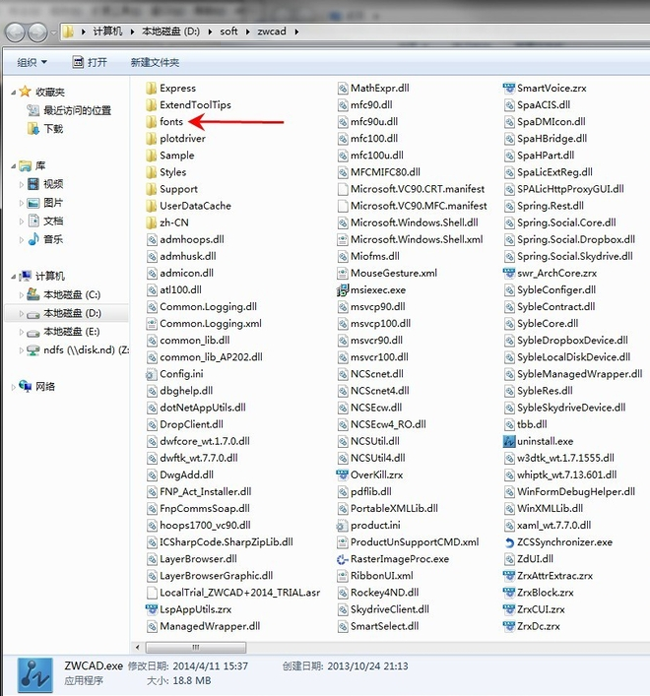
Task: Open recent pages dropdown next to Forward button
Action: tap(53, 32)
